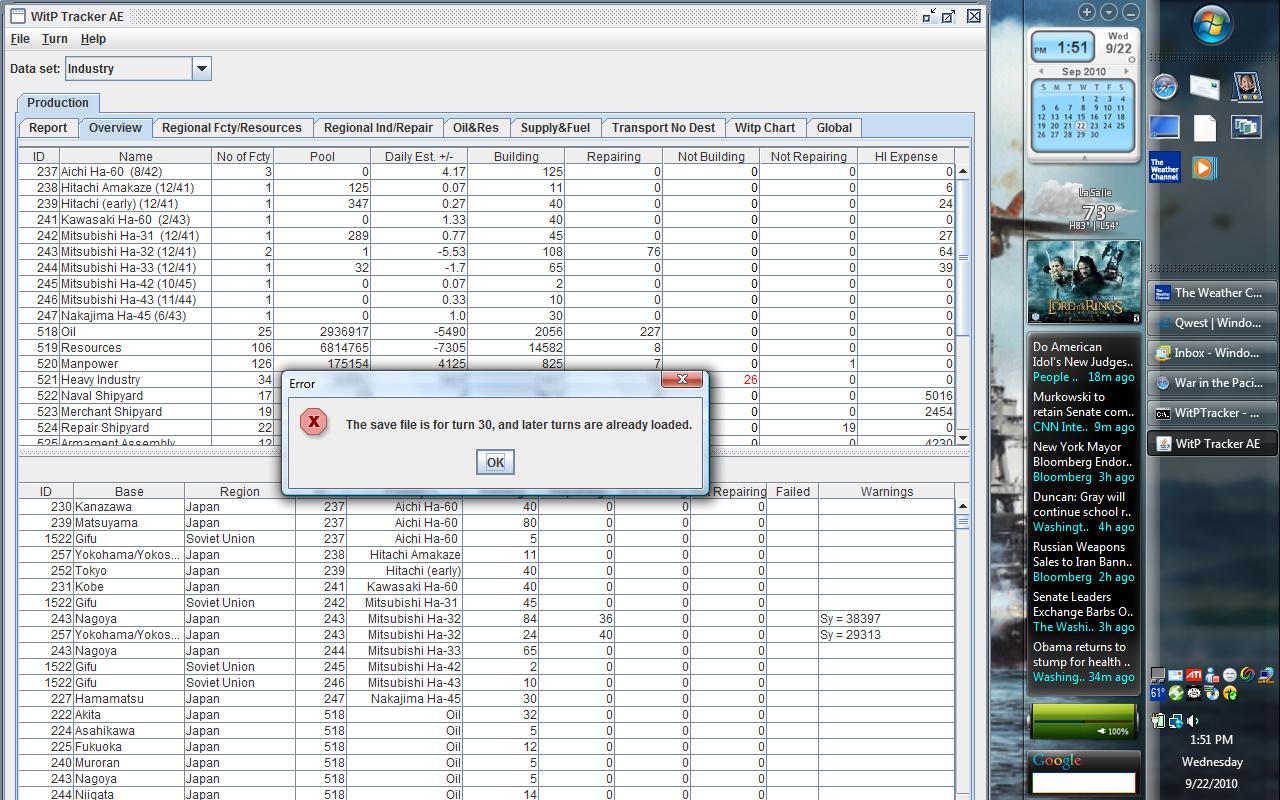Launch Windows Media Player icon
Screen dimensions: 1280x800
[1205, 167]
